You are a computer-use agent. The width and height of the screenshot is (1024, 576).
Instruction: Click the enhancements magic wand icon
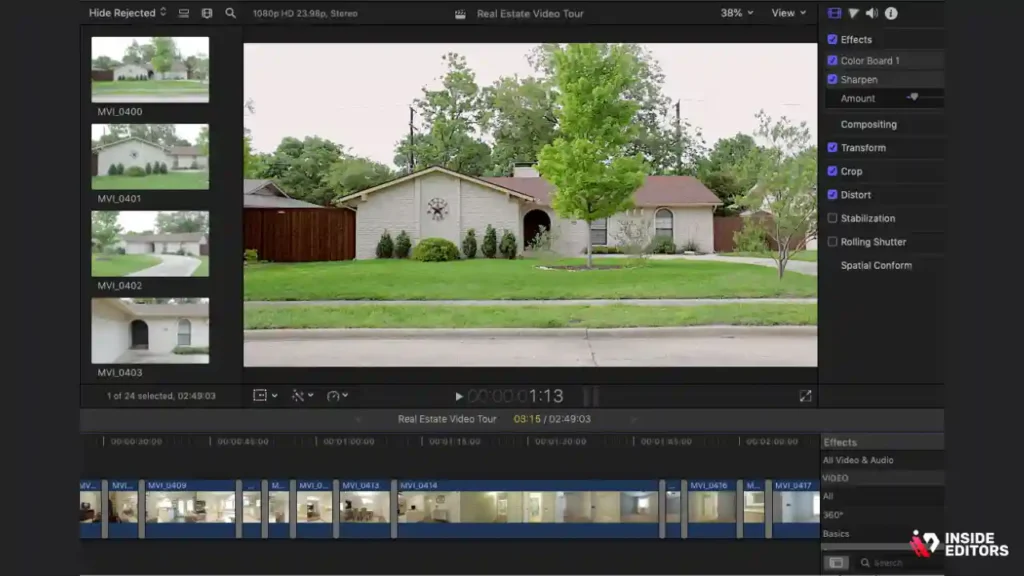(298, 396)
